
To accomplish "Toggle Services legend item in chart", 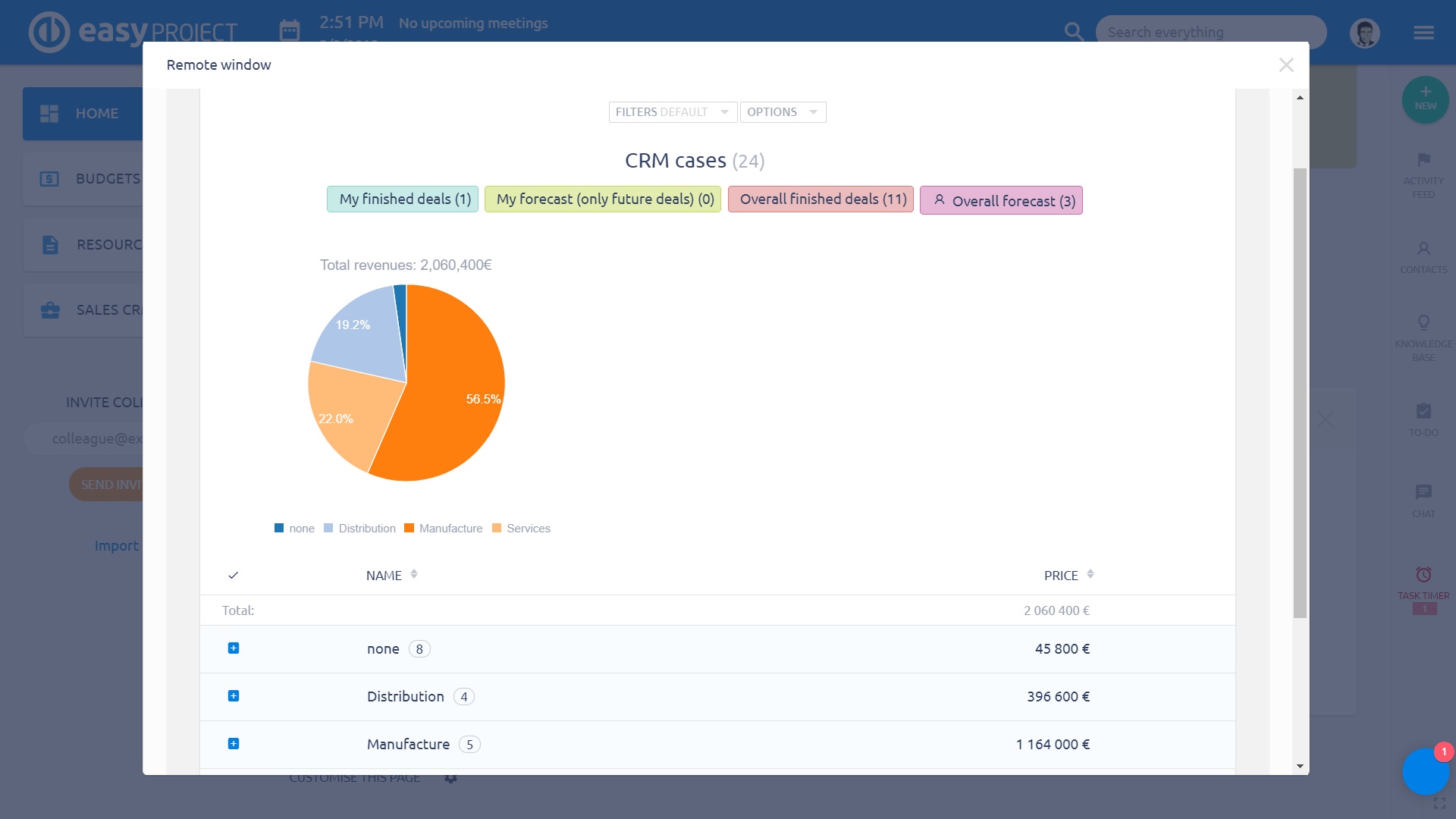I will coord(521,529).
